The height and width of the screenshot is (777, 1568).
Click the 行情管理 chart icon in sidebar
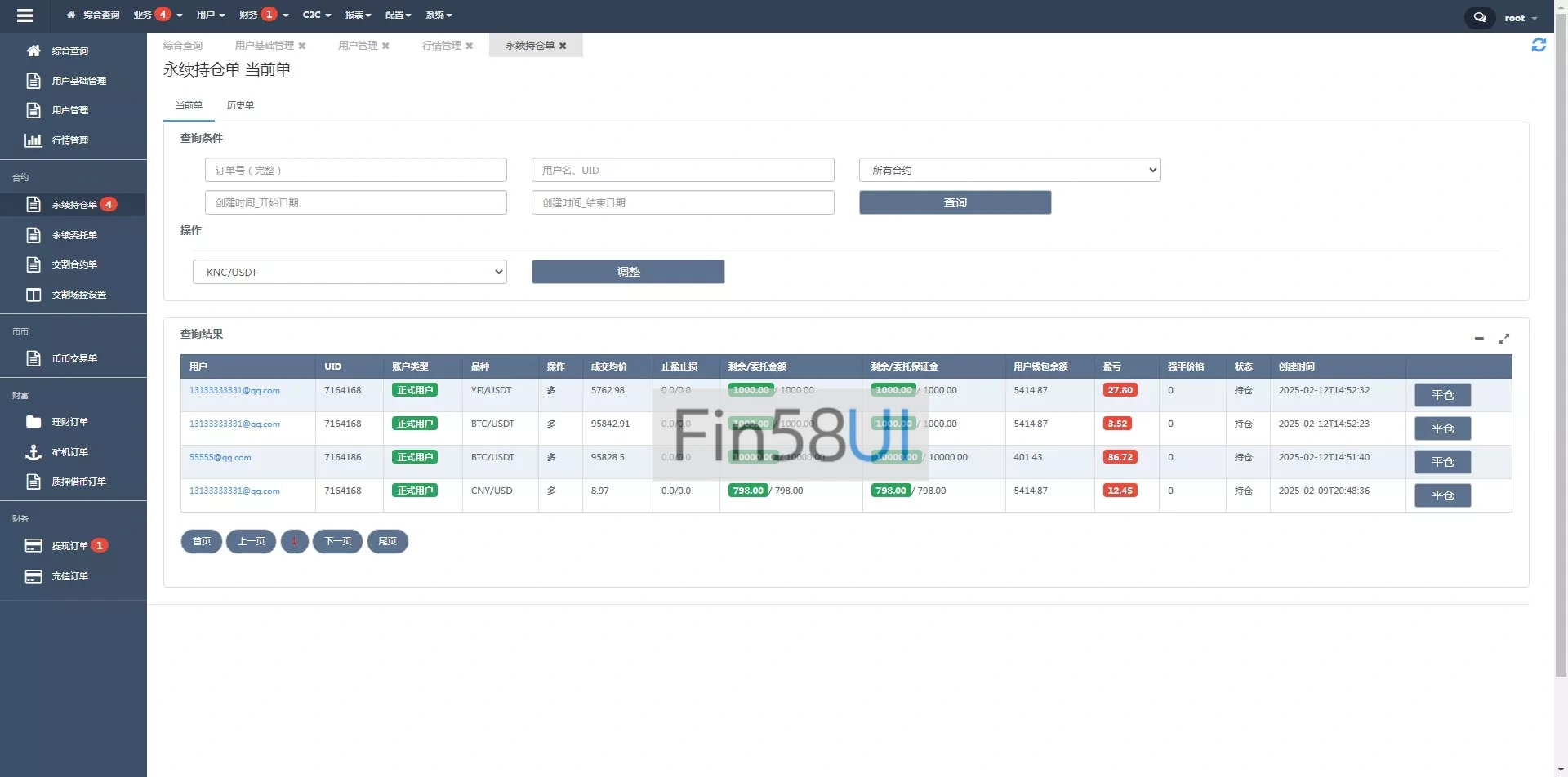pos(33,140)
